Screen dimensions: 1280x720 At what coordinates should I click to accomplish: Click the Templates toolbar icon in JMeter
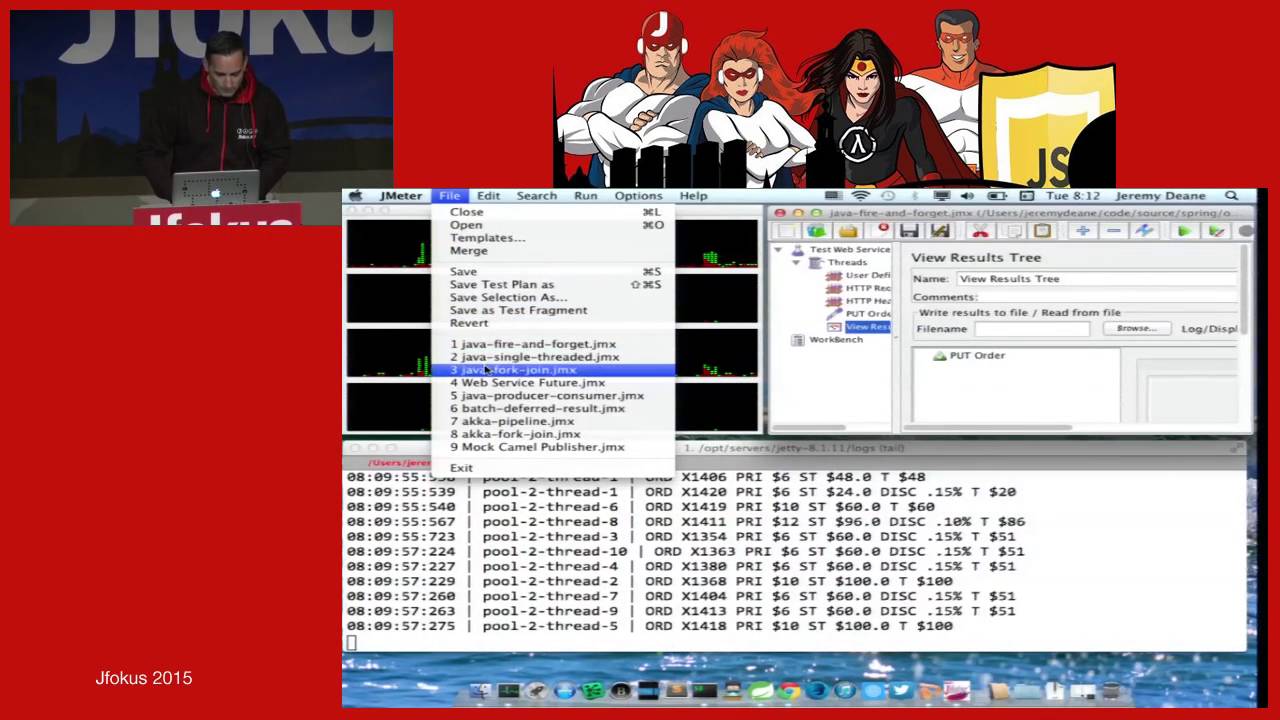pyautogui.click(x=817, y=231)
